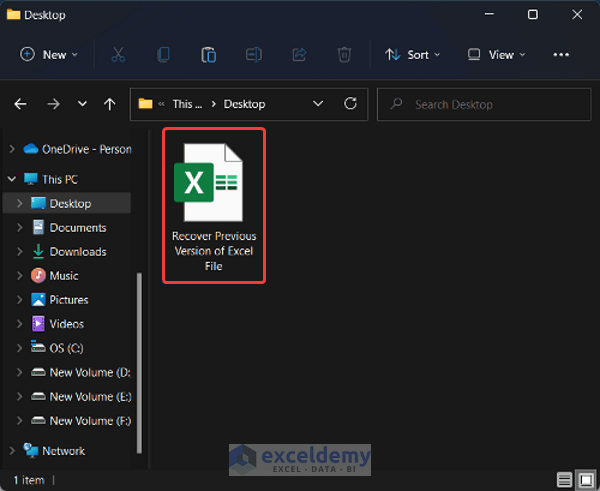
Task: Open Downloads in navigation pane
Action: pyautogui.click(x=69, y=251)
